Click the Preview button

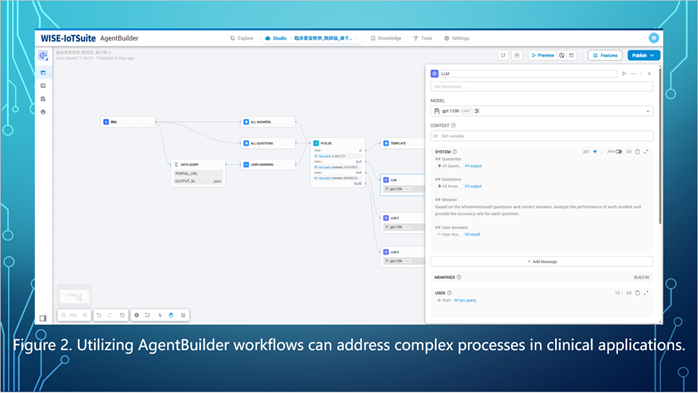(x=543, y=55)
